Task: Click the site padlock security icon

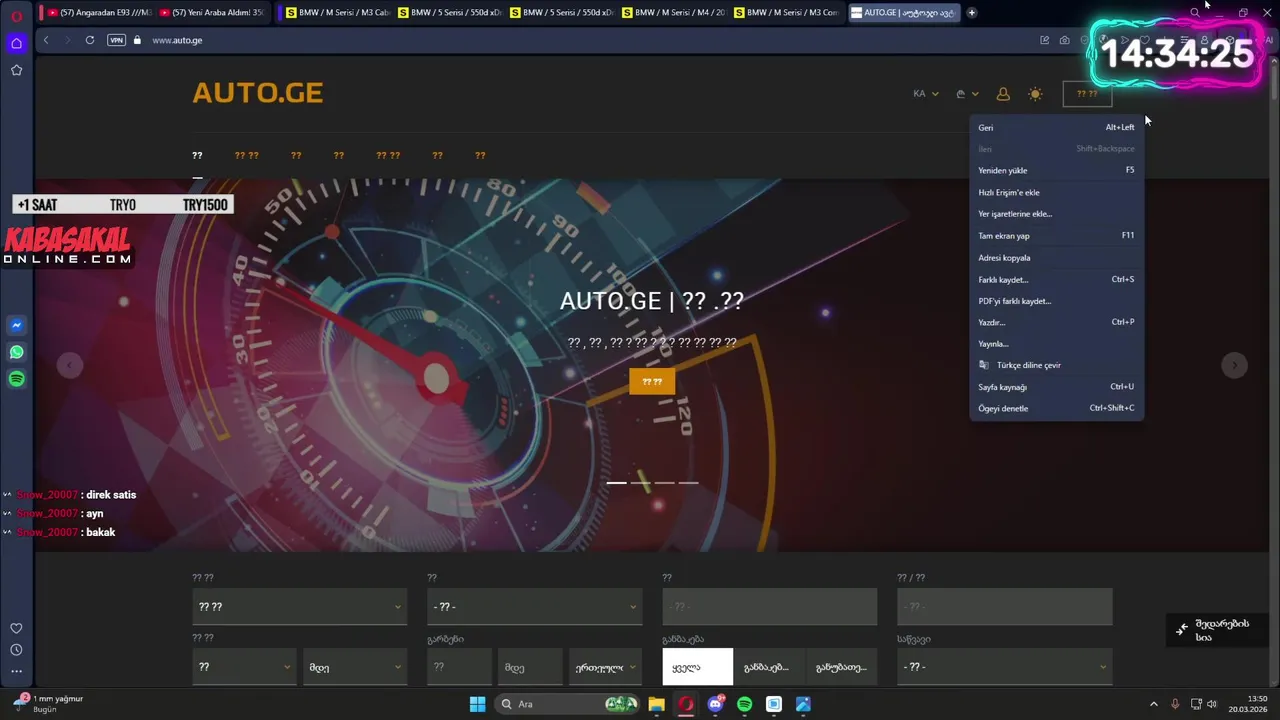Action: pyautogui.click(x=137, y=40)
